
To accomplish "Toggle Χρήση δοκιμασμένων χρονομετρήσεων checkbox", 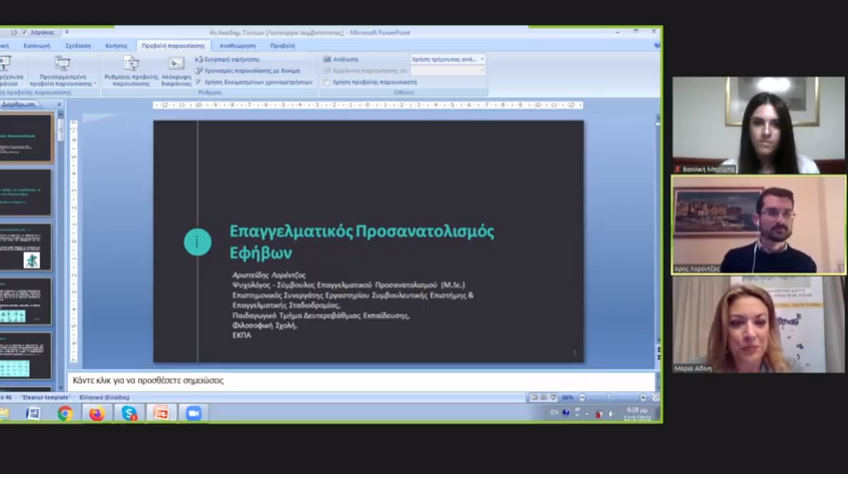I will (199, 82).
